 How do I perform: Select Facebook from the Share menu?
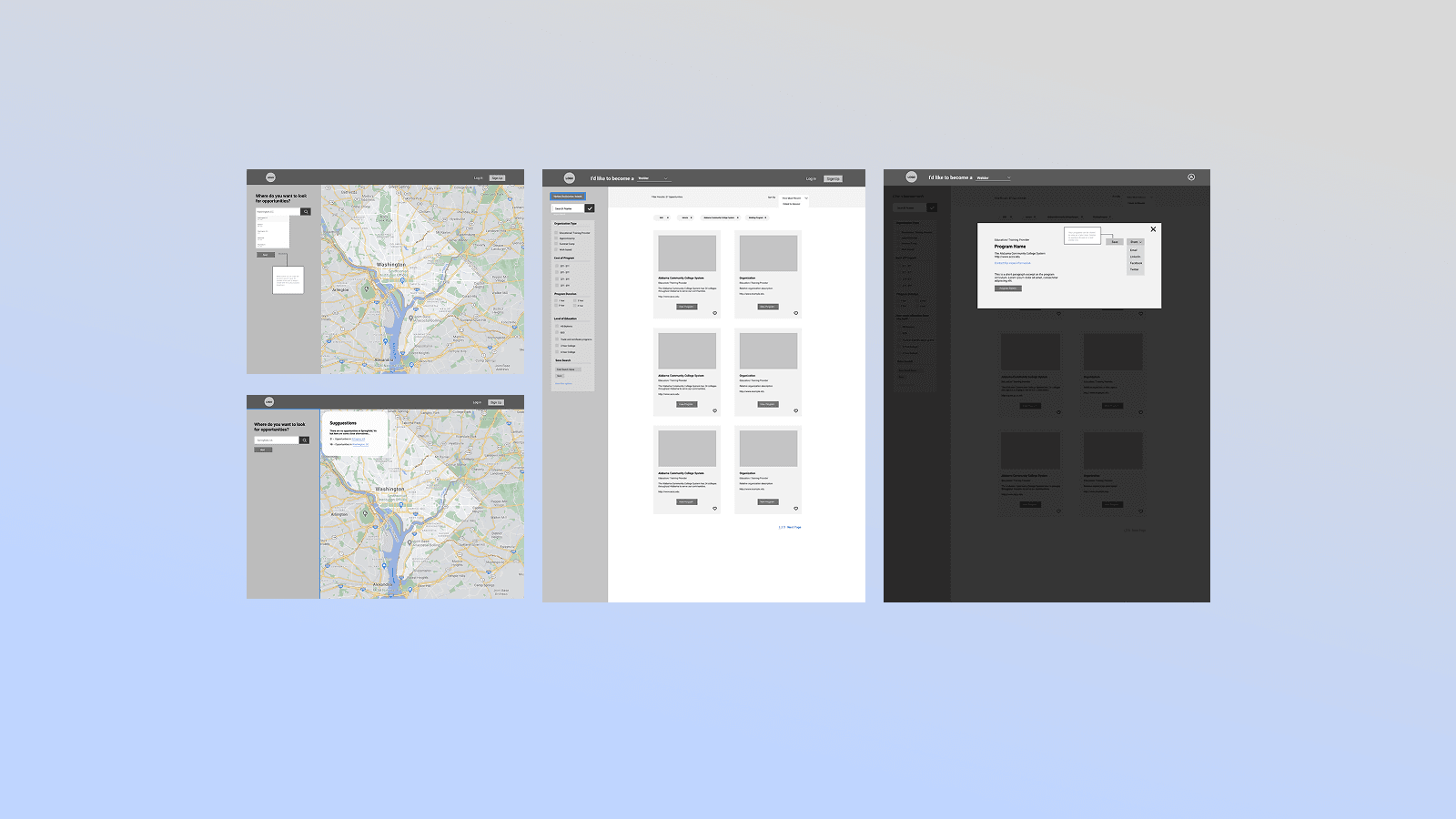coord(1136,263)
